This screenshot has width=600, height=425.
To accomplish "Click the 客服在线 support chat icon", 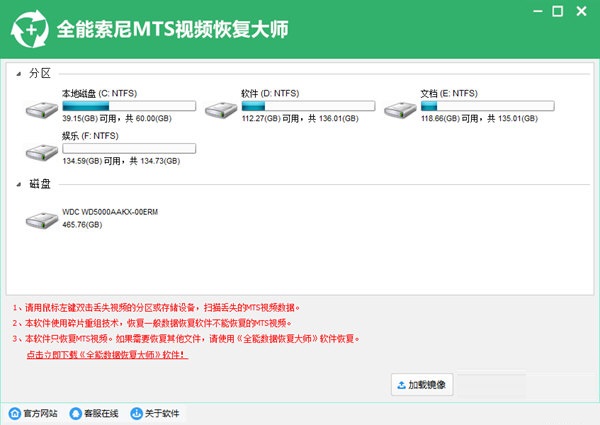I will tap(75, 414).
